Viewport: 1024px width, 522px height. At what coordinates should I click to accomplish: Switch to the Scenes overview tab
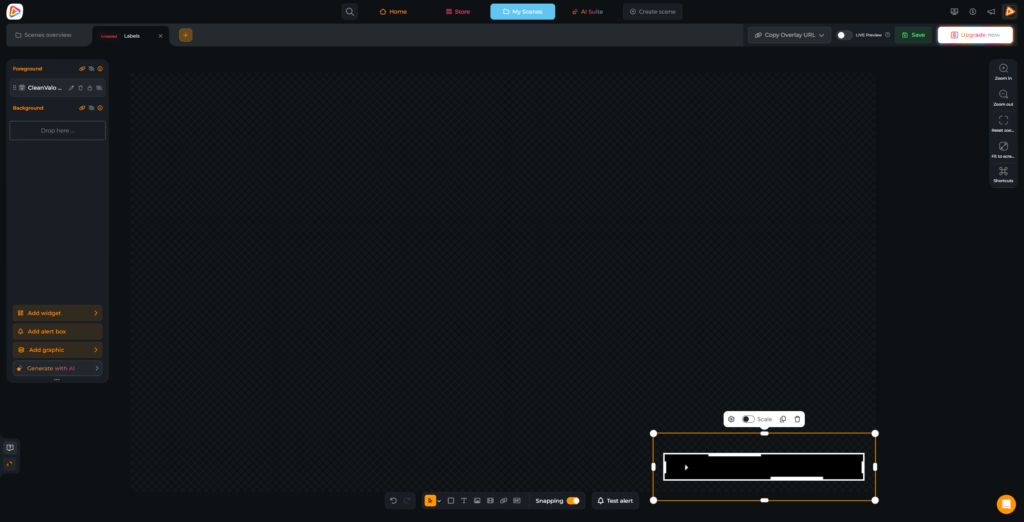tap(47, 35)
